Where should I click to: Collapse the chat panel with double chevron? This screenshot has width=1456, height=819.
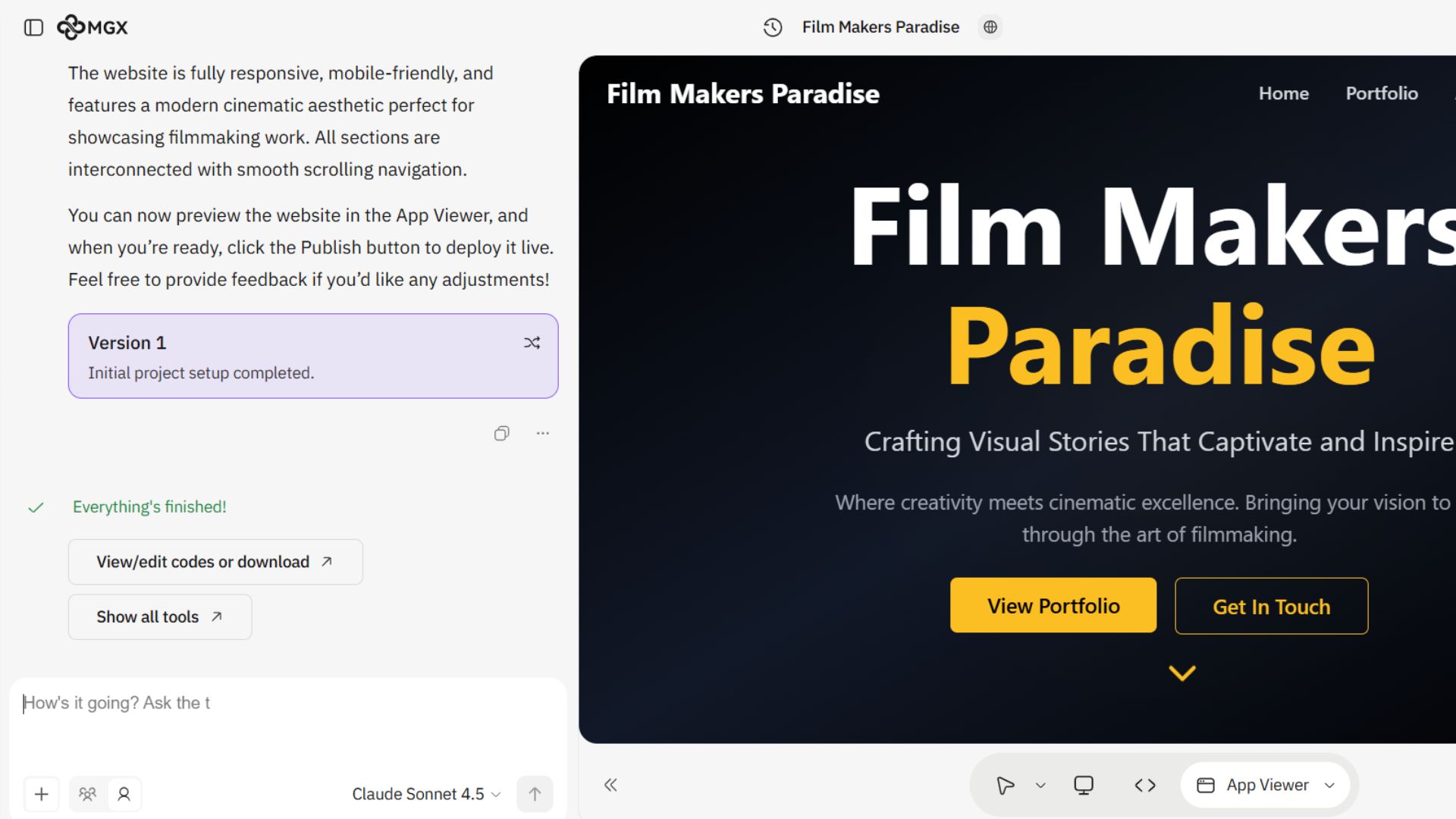610,785
